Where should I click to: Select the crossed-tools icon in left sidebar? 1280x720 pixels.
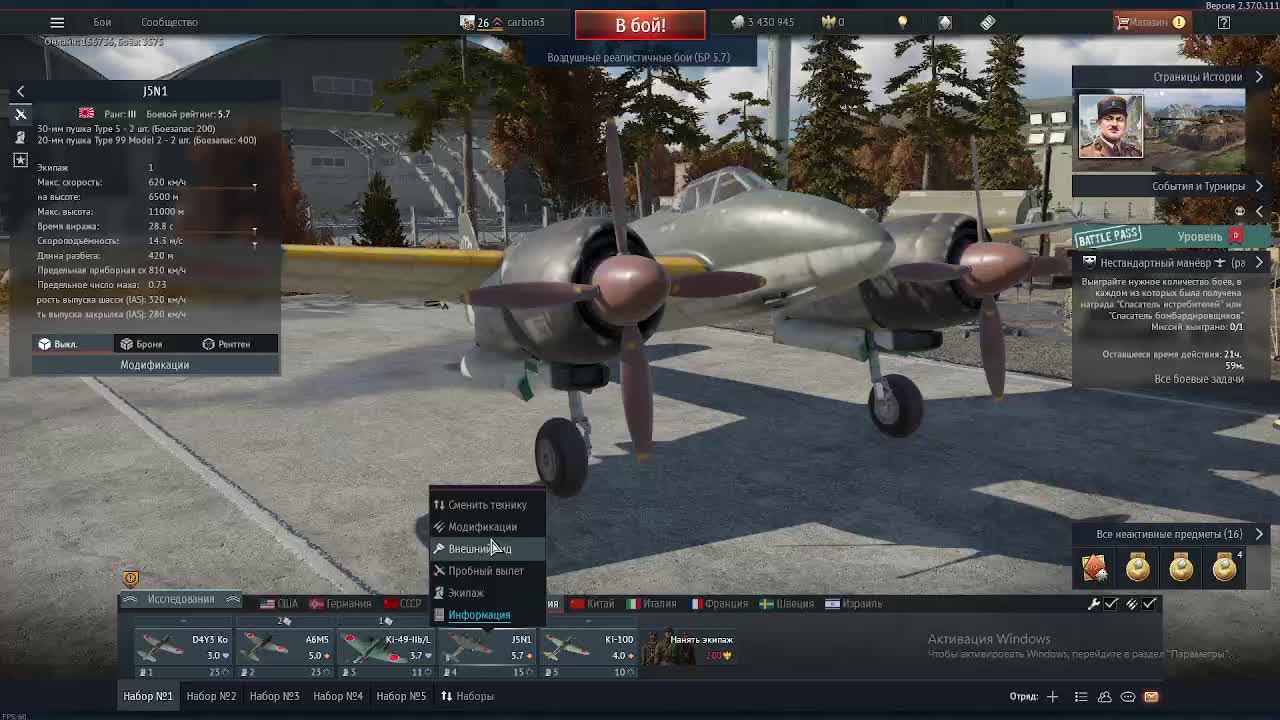pos(20,114)
